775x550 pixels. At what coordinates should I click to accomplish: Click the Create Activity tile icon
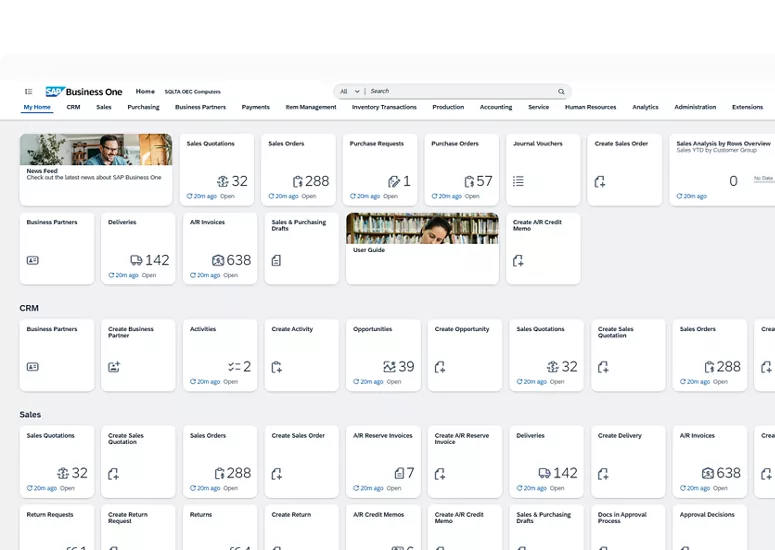[277, 367]
